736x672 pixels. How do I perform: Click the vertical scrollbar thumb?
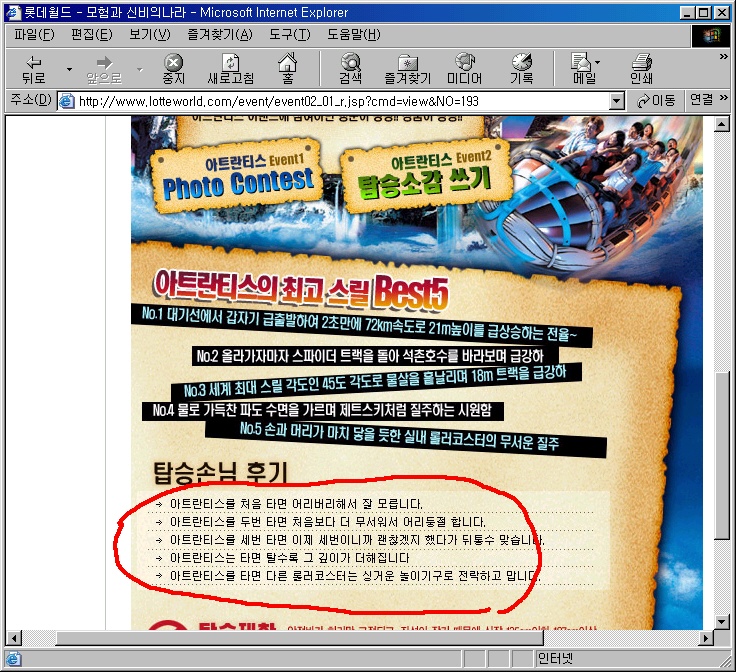(x=721, y=456)
